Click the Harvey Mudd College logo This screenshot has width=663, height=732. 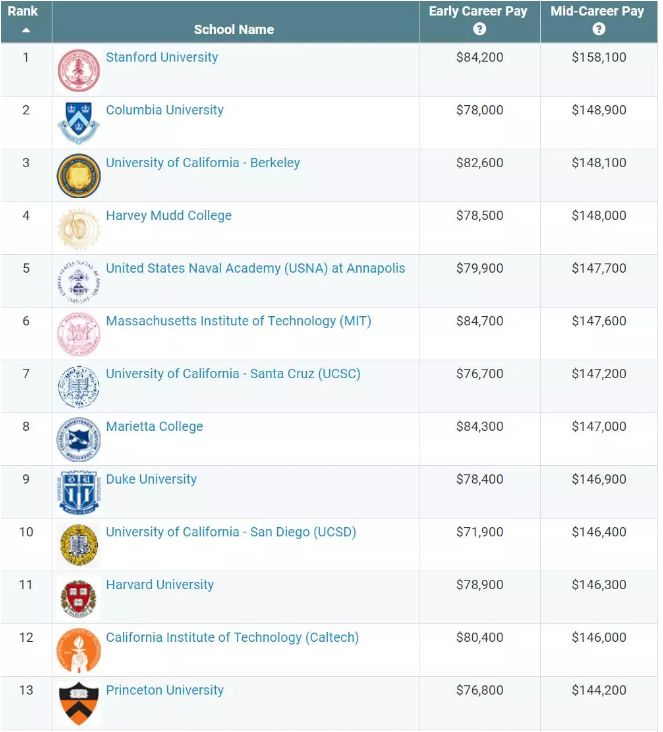78,229
